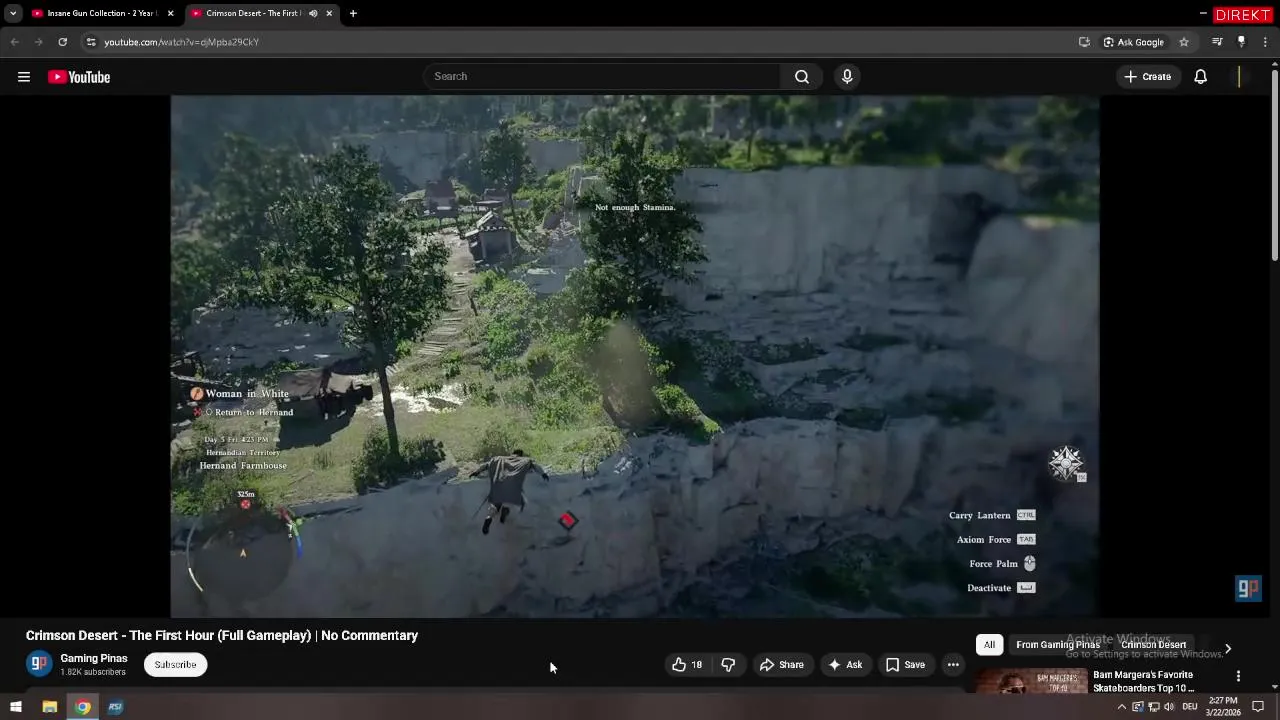
Task: Open the Gaming Pinas channel avatar
Action: pyautogui.click(x=39, y=665)
